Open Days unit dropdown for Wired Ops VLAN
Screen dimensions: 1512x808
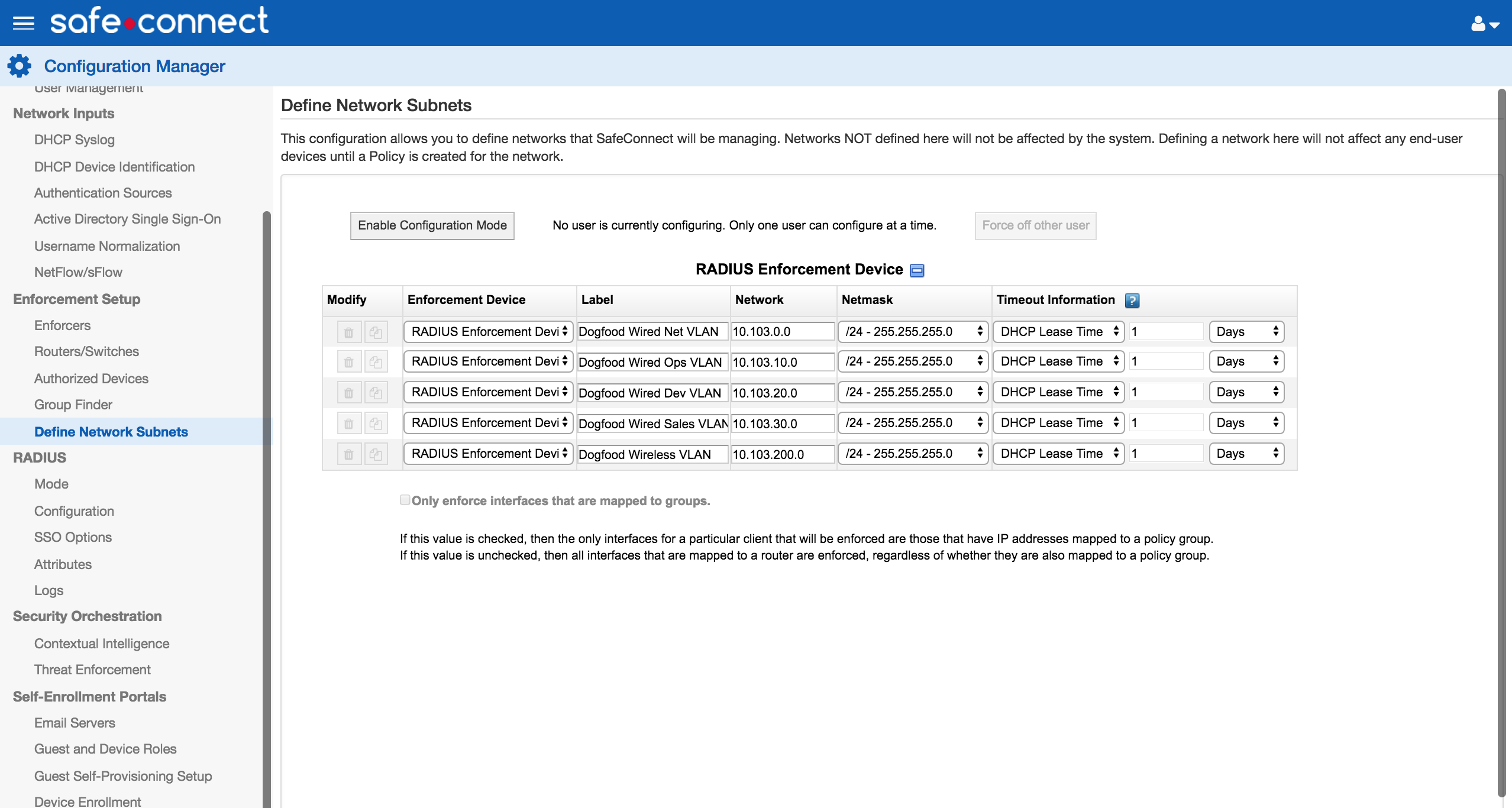(1246, 361)
